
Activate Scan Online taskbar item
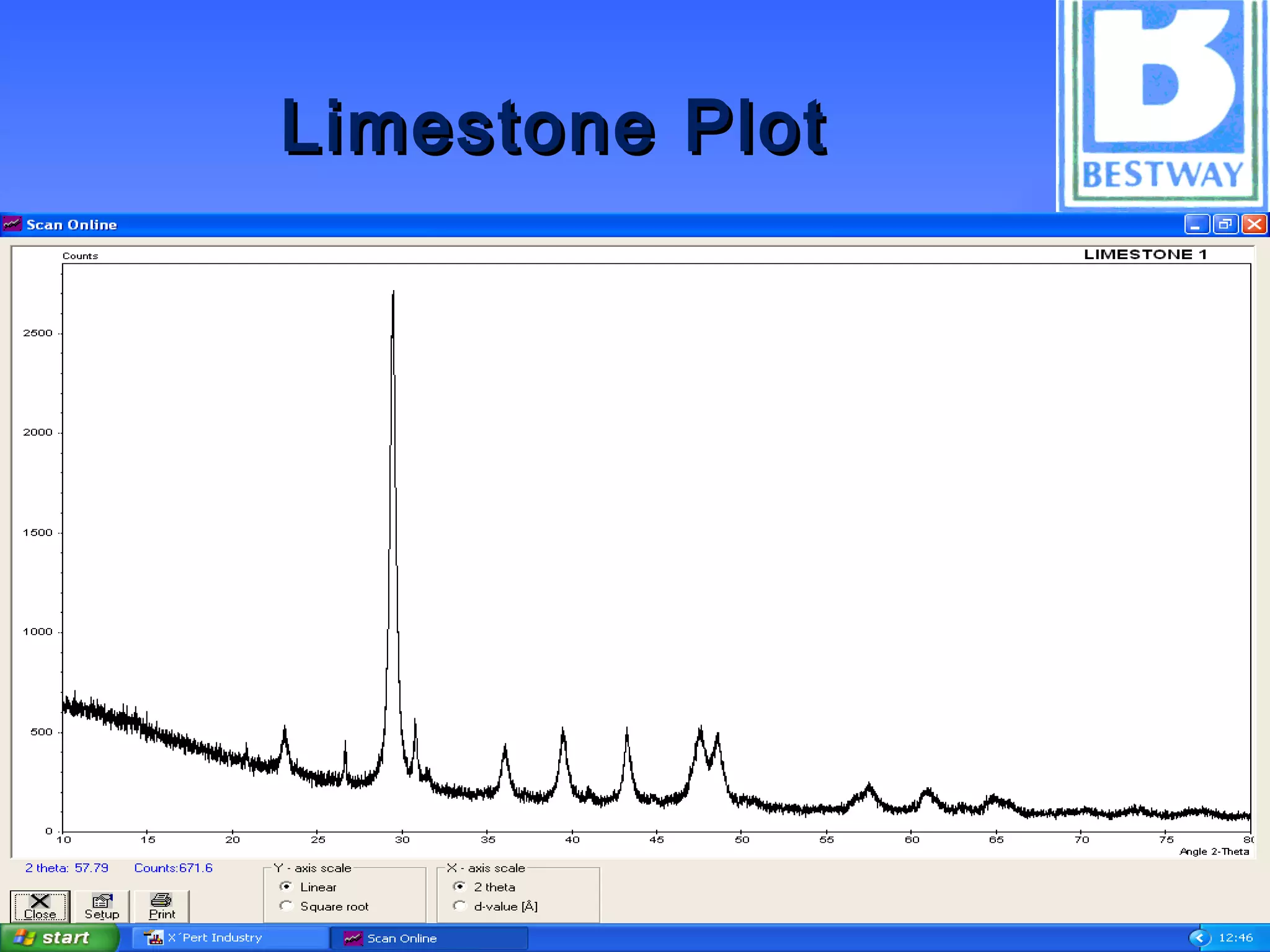(x=429, y=938)
